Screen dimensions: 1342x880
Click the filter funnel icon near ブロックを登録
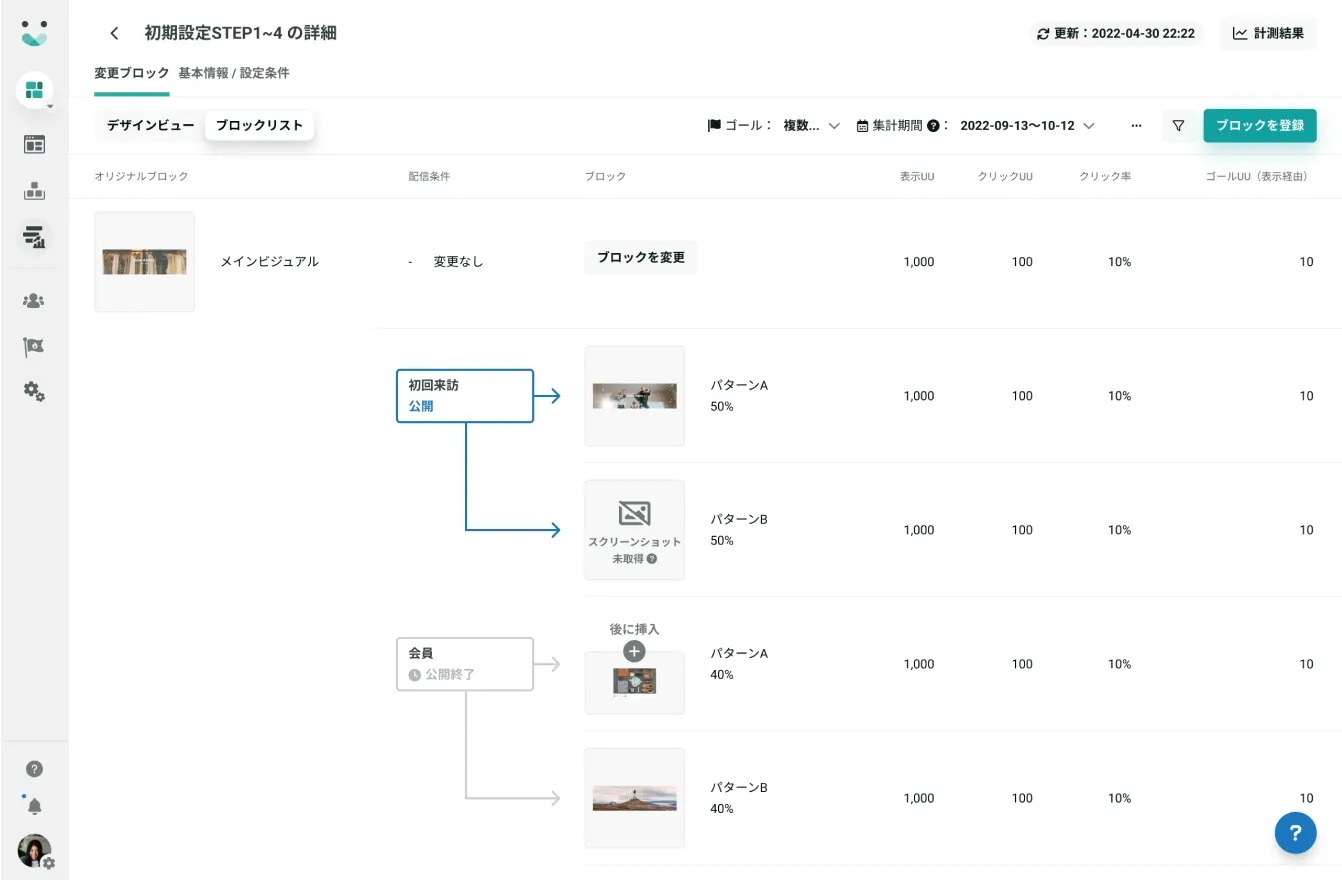pos(1178,125)
